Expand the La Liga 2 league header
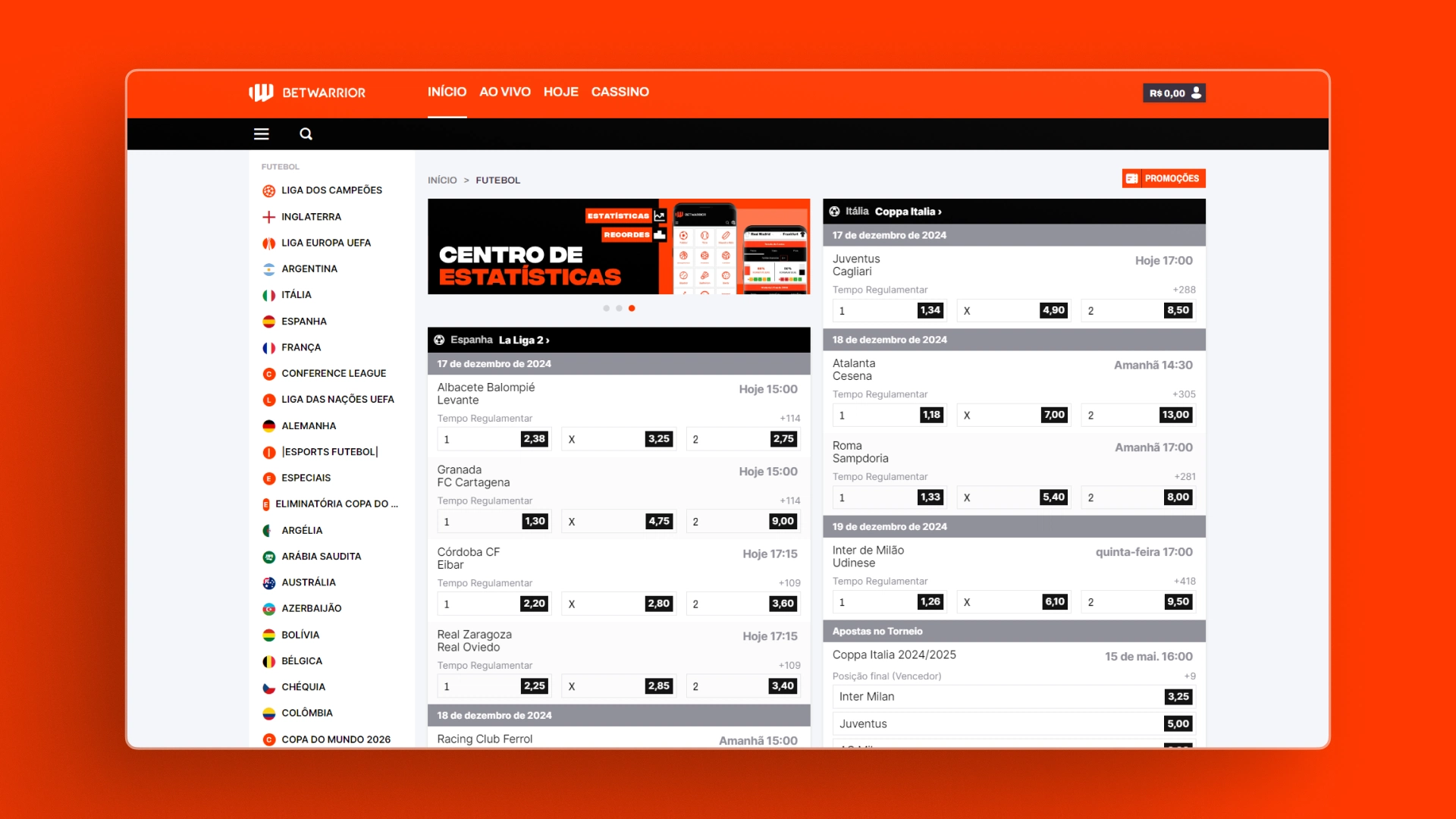The image size is (1456, 819). pyautogui.click(x=619, y=340)
